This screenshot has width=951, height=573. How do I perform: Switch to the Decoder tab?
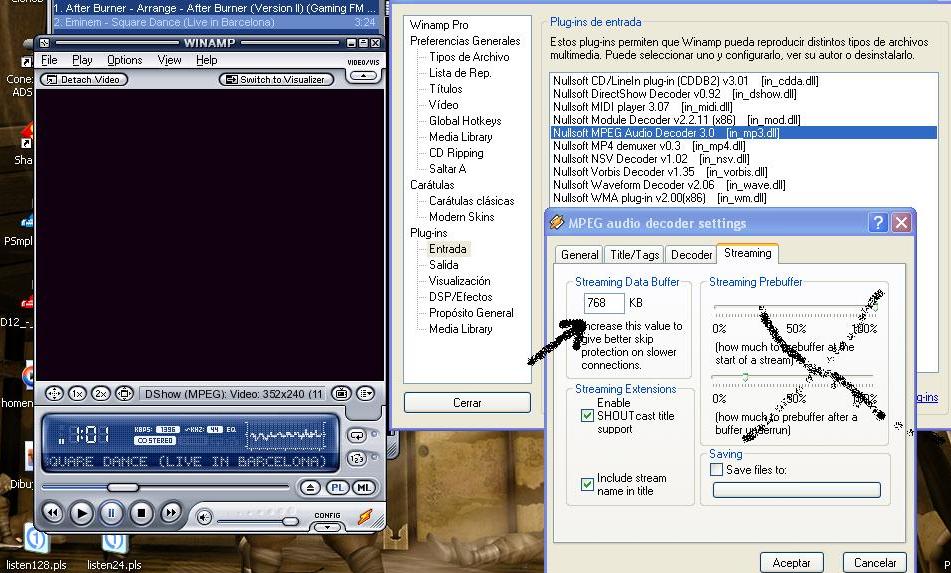[x=691, y=255]
